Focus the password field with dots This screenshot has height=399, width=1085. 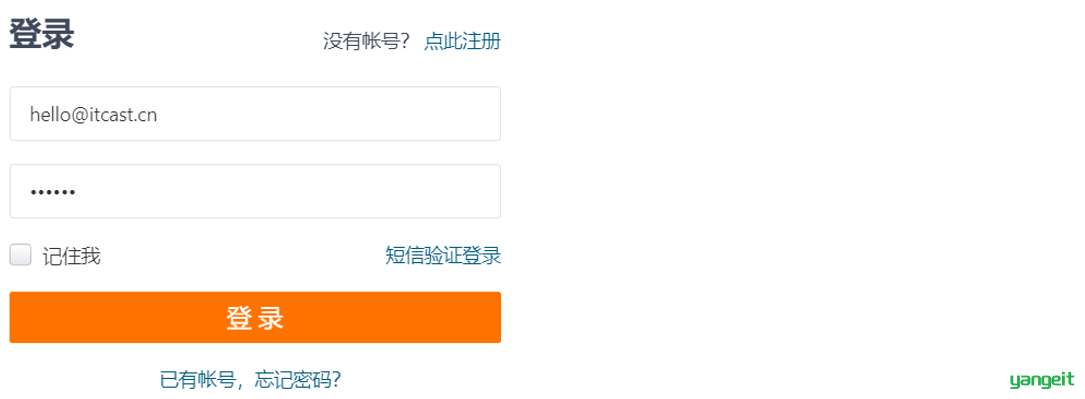(x=255, y=192)
